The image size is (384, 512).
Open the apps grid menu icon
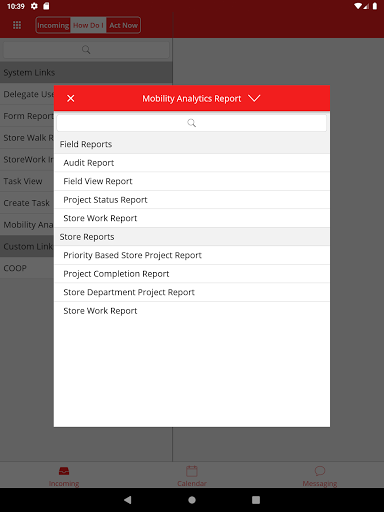tap(17, 25)
